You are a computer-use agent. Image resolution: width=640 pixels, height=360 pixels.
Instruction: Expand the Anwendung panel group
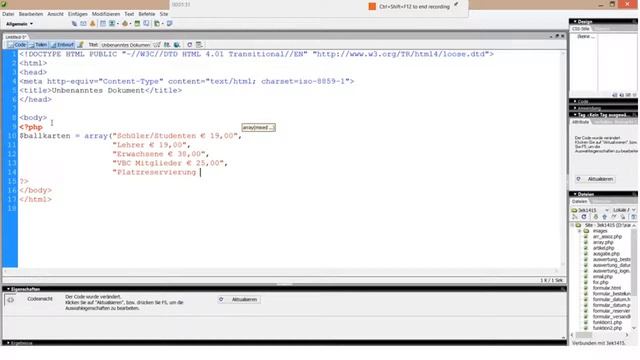575,108
